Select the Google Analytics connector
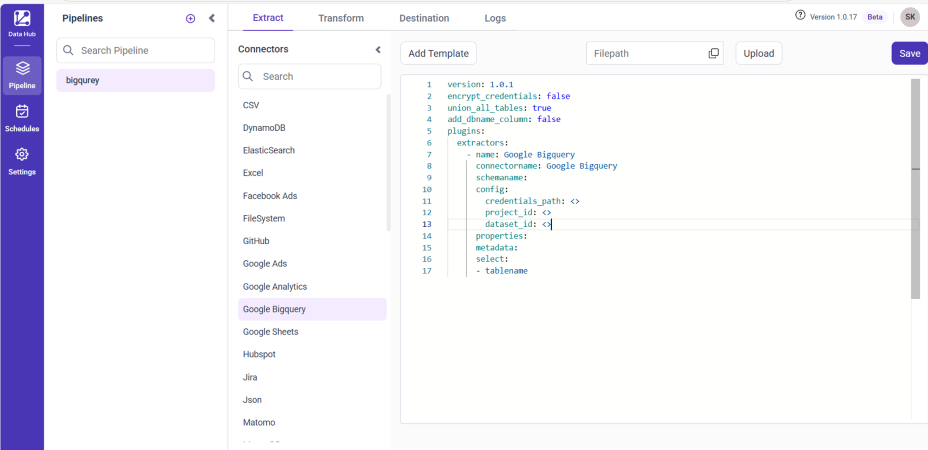928x450 pixels. click(x=312, y=287)
